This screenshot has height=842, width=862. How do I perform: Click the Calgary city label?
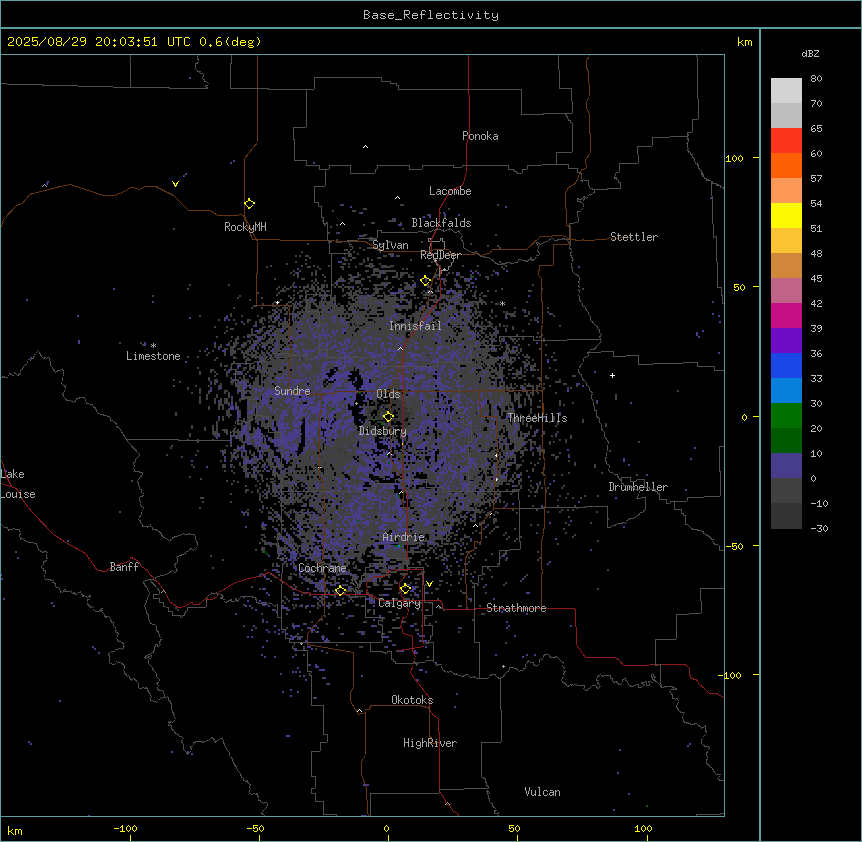[x=399, y=603]
